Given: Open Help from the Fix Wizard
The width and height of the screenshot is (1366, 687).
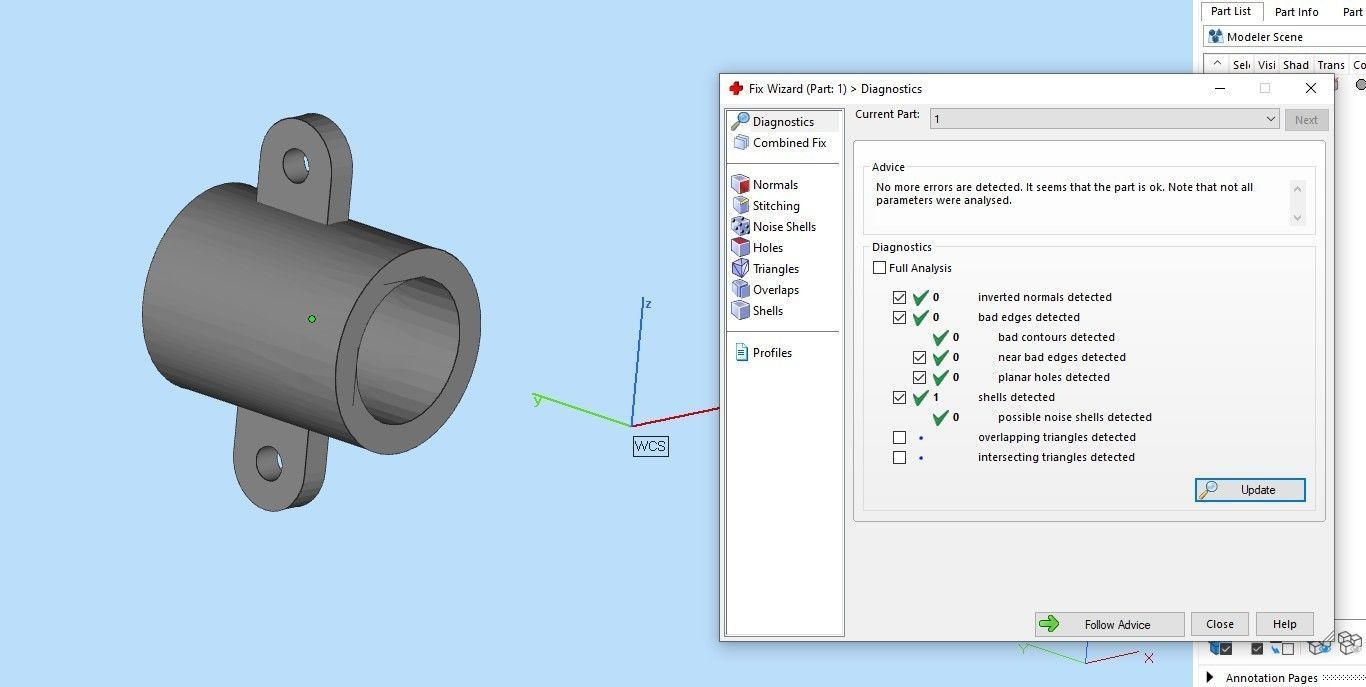Looking at the screenshot, I should 1284,624.
